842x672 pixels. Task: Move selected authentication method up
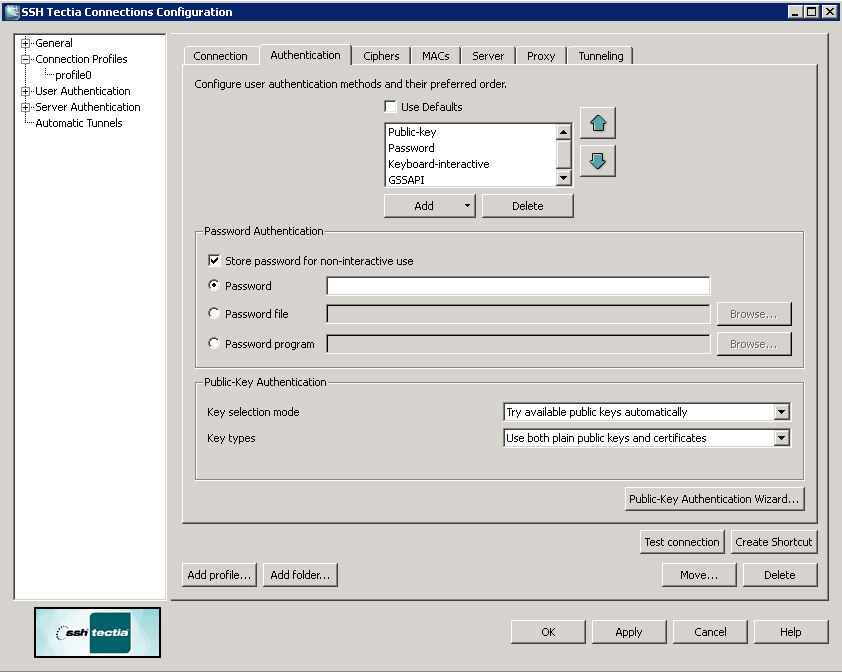[x=597, y=122]
